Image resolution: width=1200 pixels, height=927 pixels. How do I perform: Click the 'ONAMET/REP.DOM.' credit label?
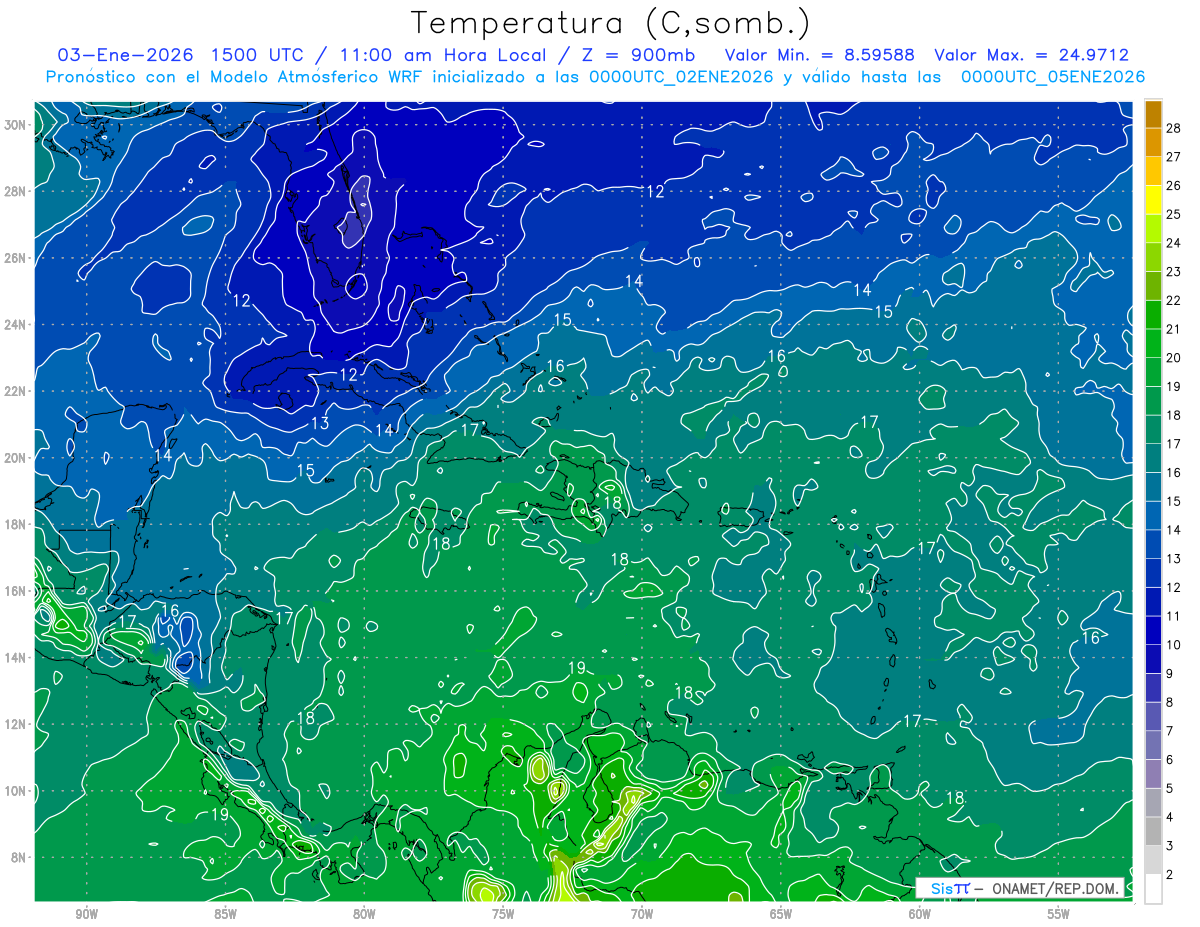point(1055,888)
